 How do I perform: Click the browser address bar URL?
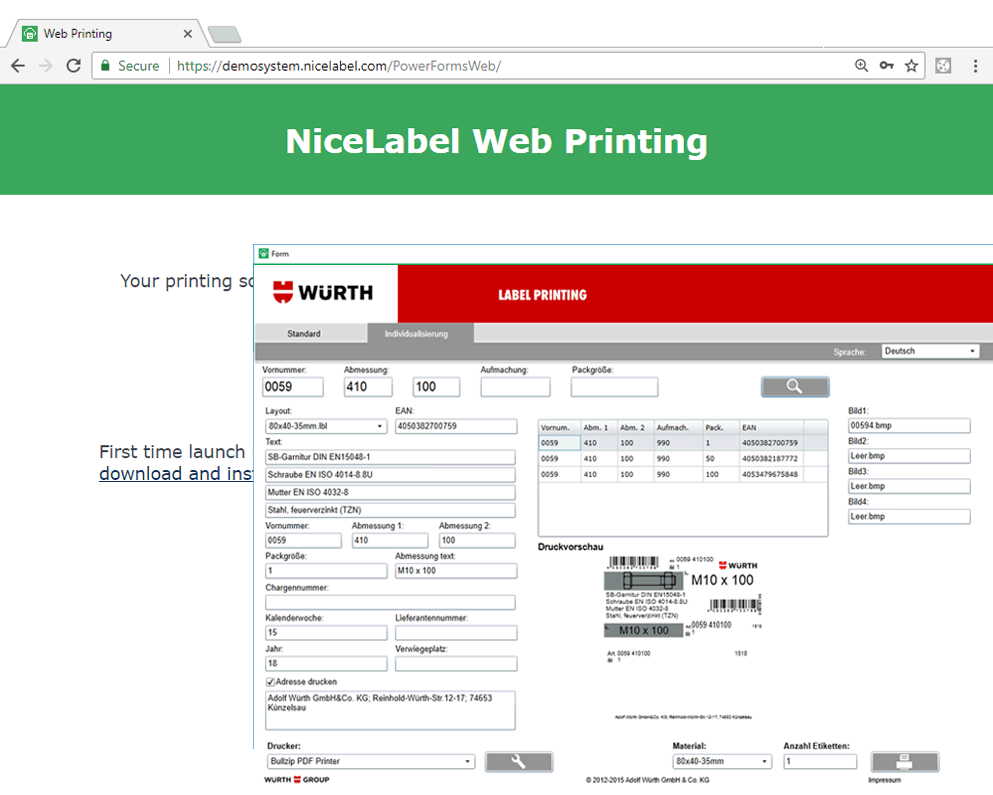pos(339,66)
